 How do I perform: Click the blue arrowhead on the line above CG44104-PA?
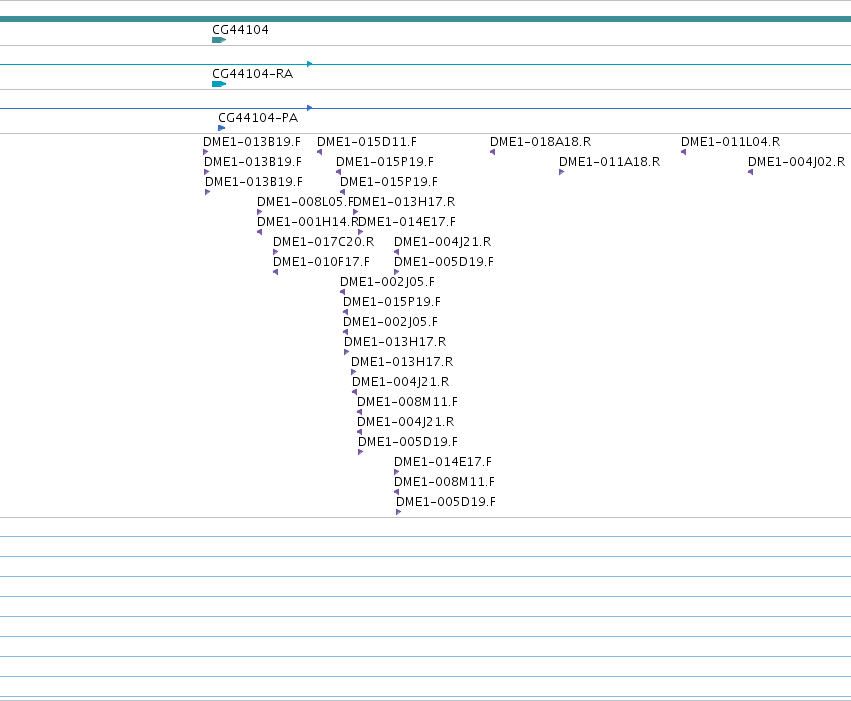click(309, 108)
